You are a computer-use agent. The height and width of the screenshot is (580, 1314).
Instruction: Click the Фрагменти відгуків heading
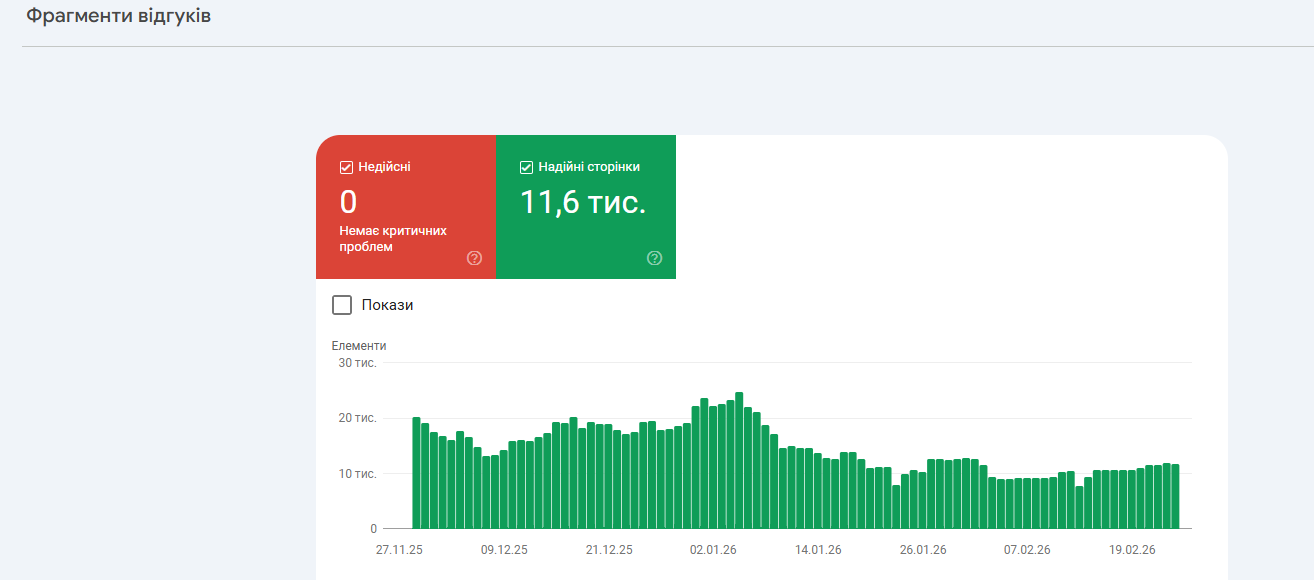[118, 17]
